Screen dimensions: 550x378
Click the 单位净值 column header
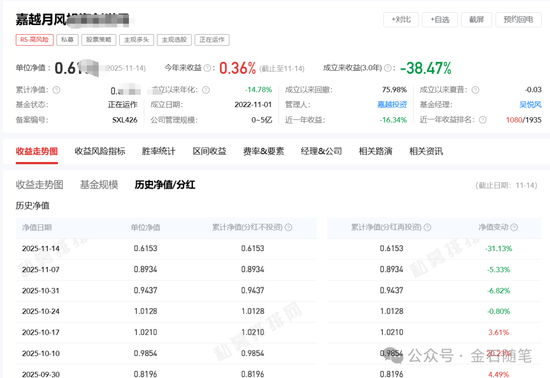(x=146, y=228)
